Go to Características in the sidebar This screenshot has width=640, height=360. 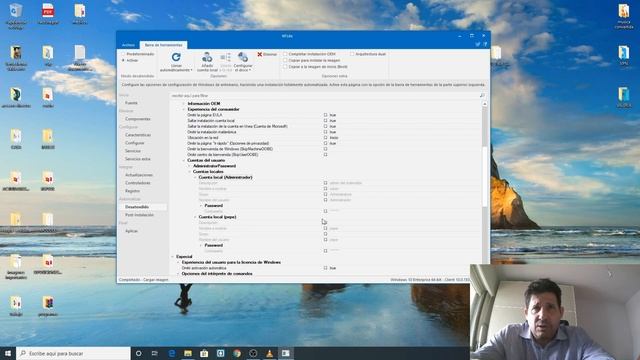point(138,135)
